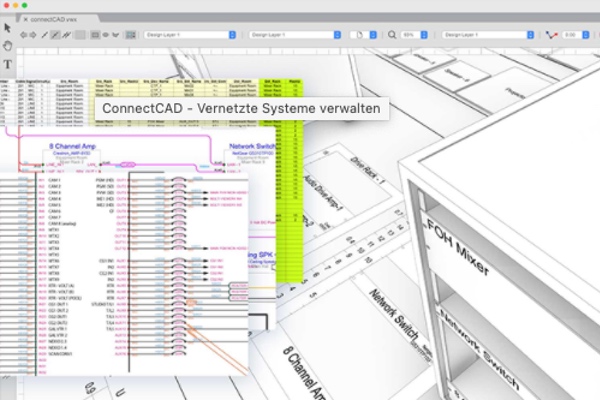Click '8 Channel Amp' label on floor plan
Screen dimensions: 600x400
point(305,373)
